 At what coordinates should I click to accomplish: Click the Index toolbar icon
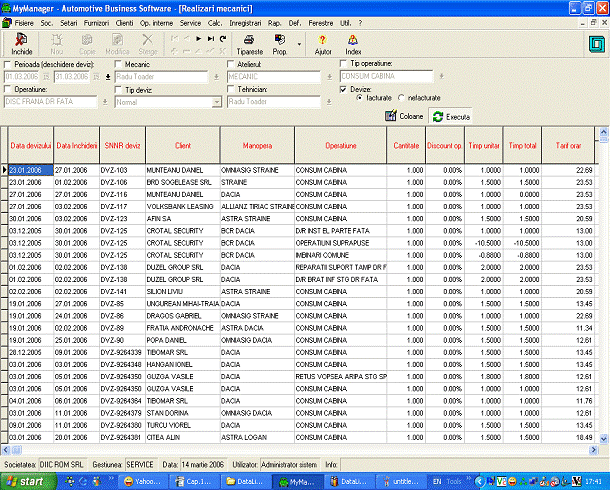coord(353,43)
